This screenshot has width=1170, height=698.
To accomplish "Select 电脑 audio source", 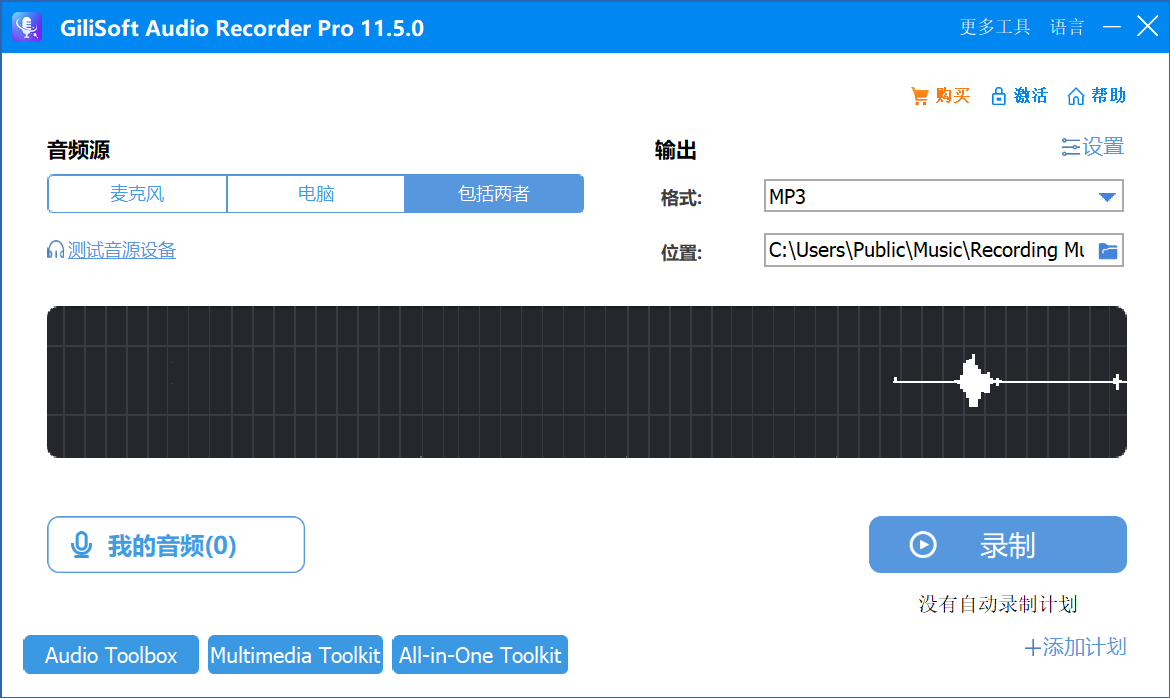I will pos(316,194).
